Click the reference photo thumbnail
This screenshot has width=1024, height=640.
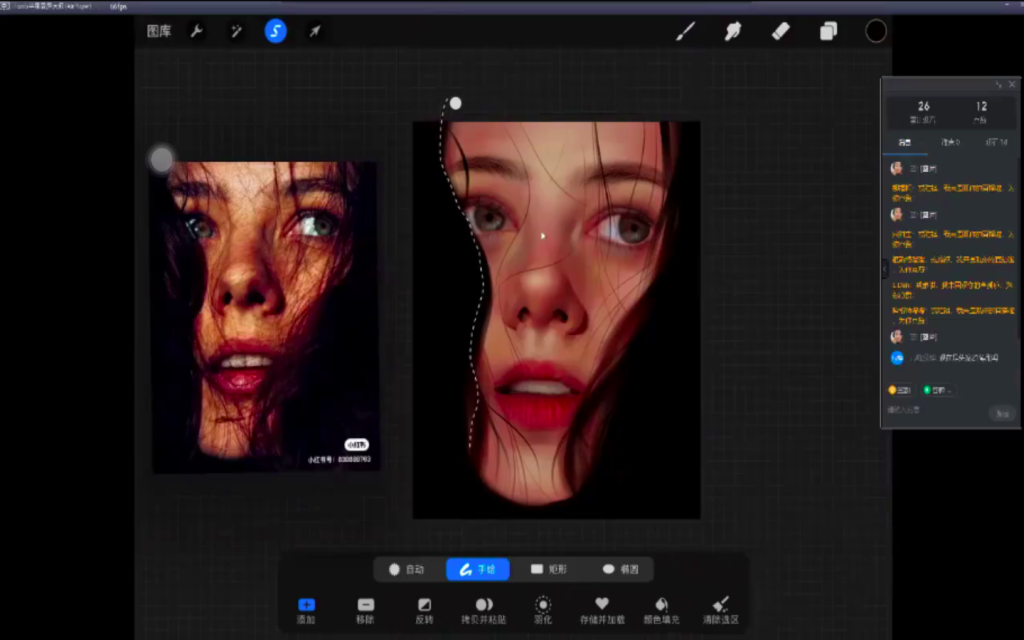265,315
